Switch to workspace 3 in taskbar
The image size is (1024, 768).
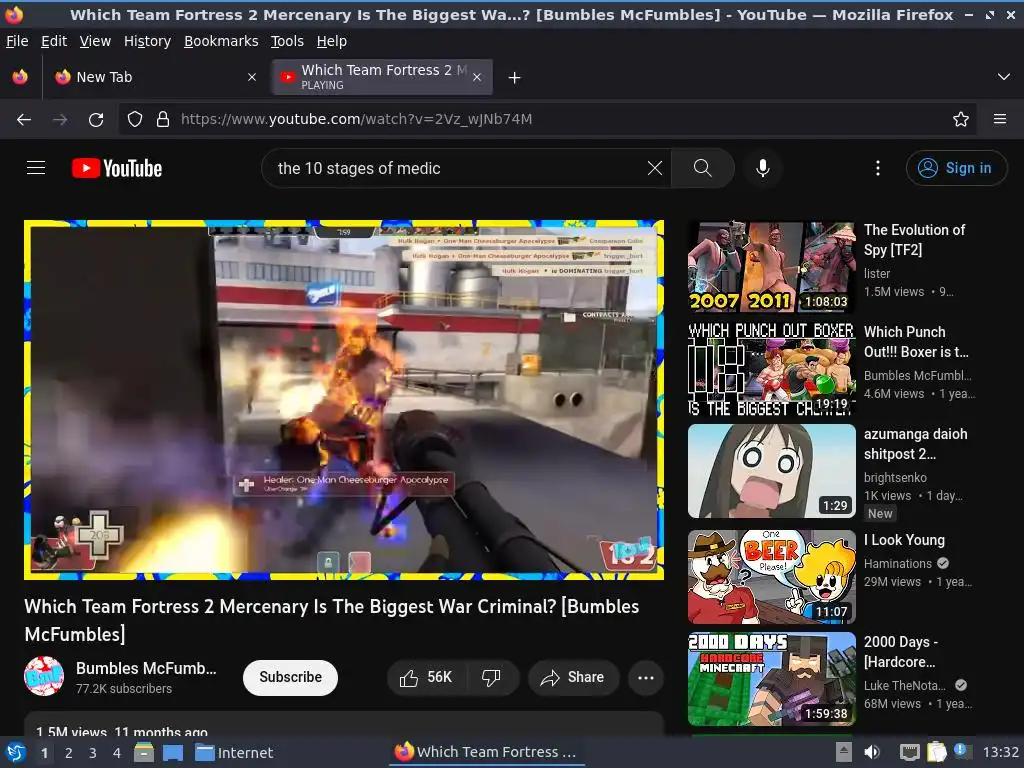[93, 753]
